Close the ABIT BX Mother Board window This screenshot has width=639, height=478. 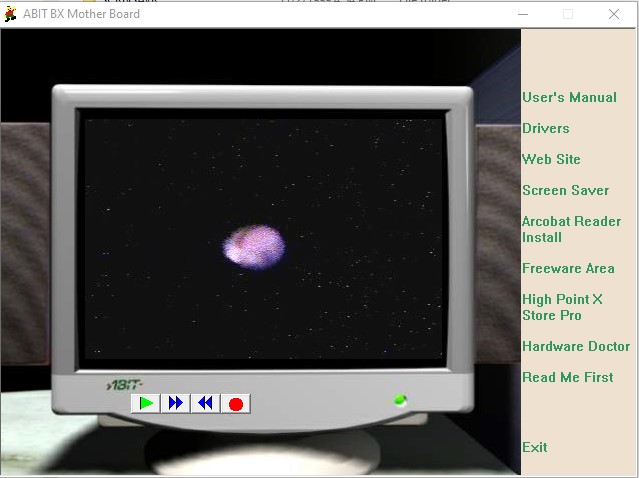coord(614,14)
